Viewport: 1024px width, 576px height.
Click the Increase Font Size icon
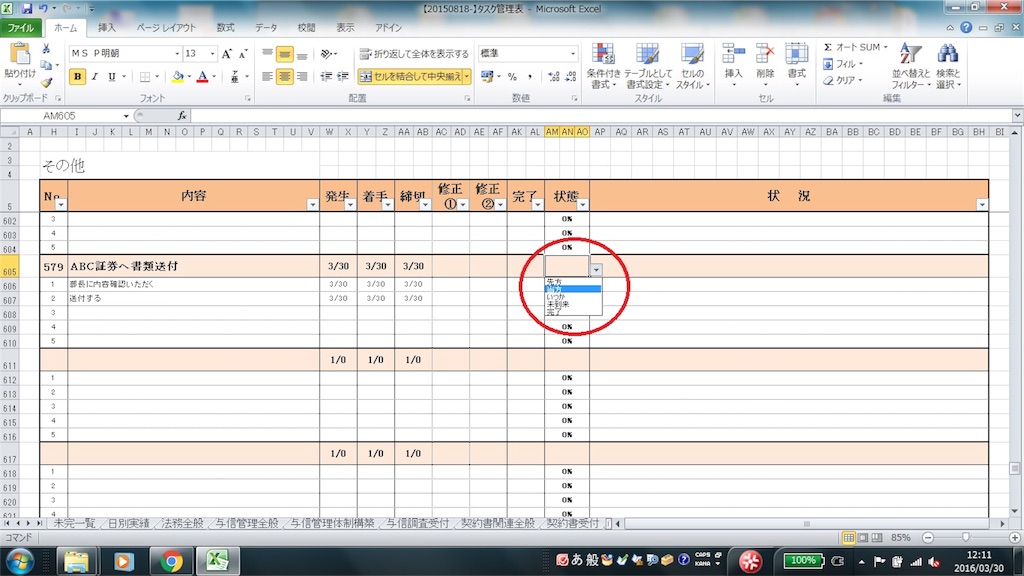pyautogui.click(x=226, y=54)
